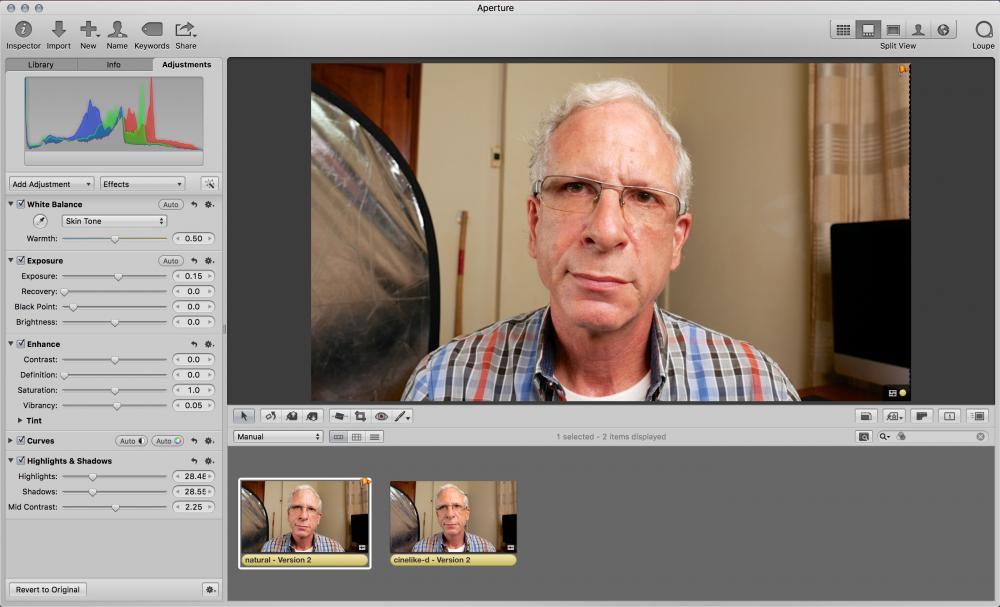Open the Skin Tone white balance menu

click(x=113, y=221)
